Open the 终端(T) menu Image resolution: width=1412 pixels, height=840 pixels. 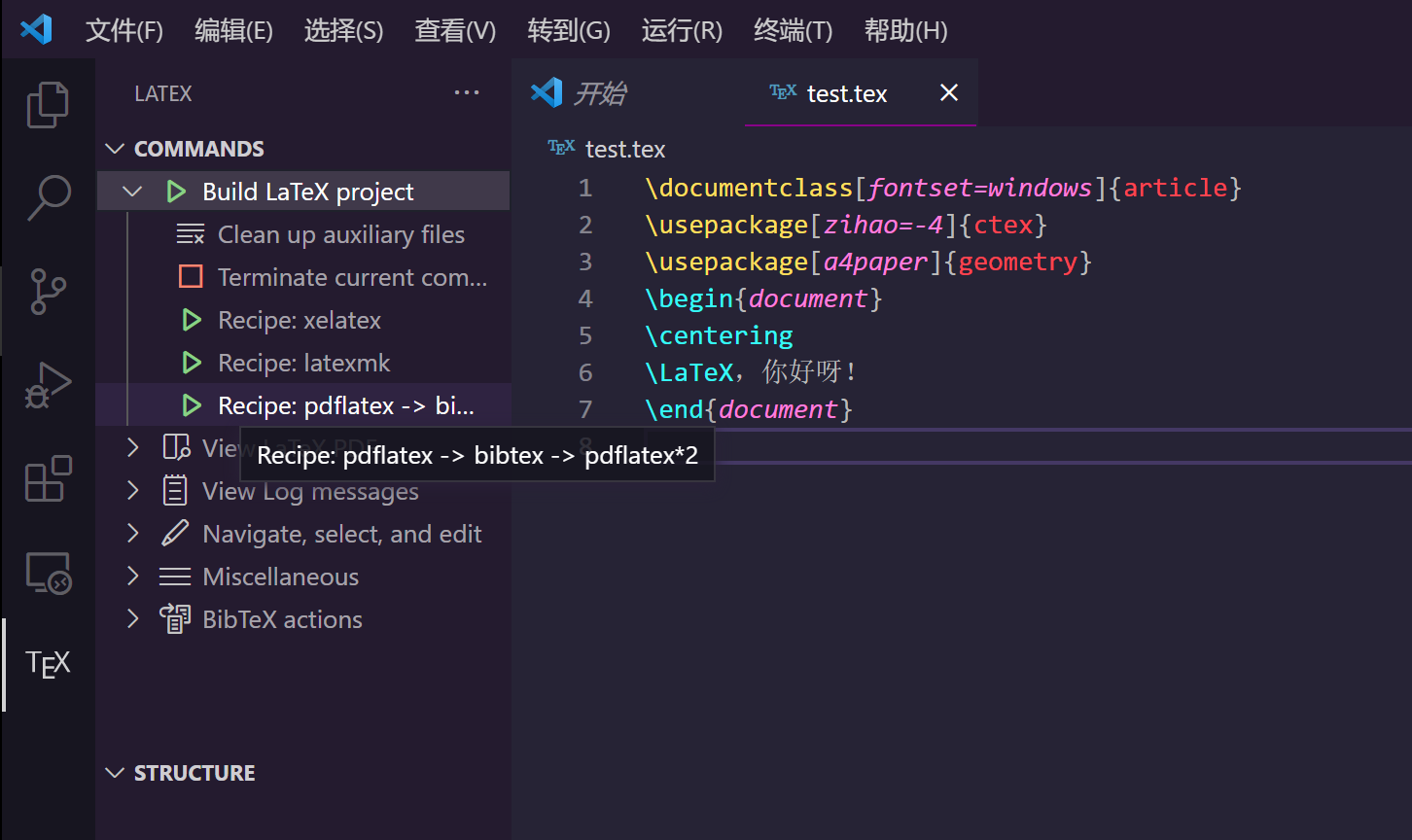(x=793, y=30)
